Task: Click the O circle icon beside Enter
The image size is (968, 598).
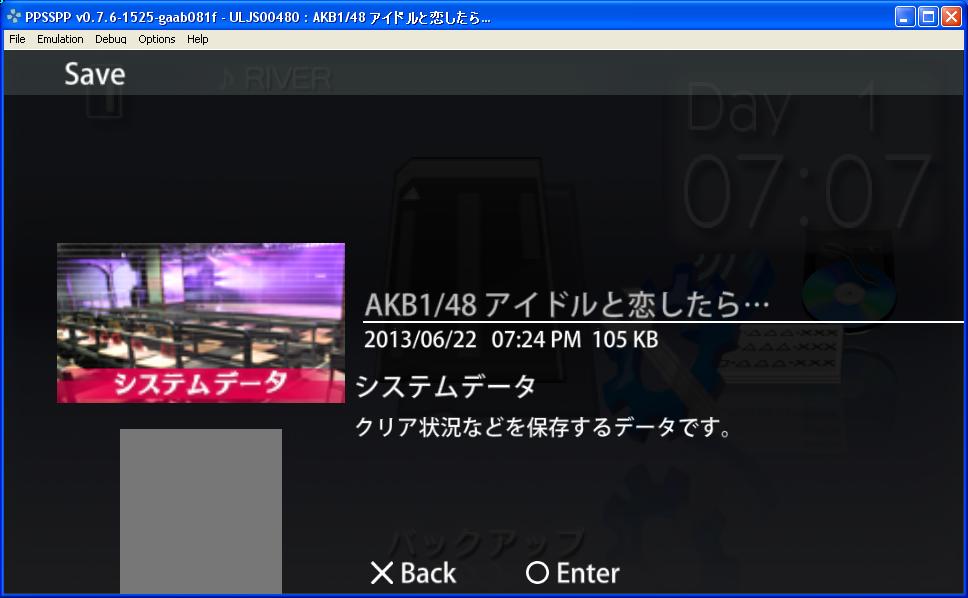Action: coord(538,573)
